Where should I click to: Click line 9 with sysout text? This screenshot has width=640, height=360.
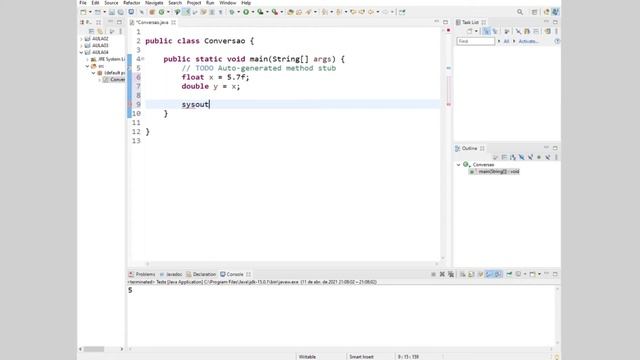(x=292, y=104)
